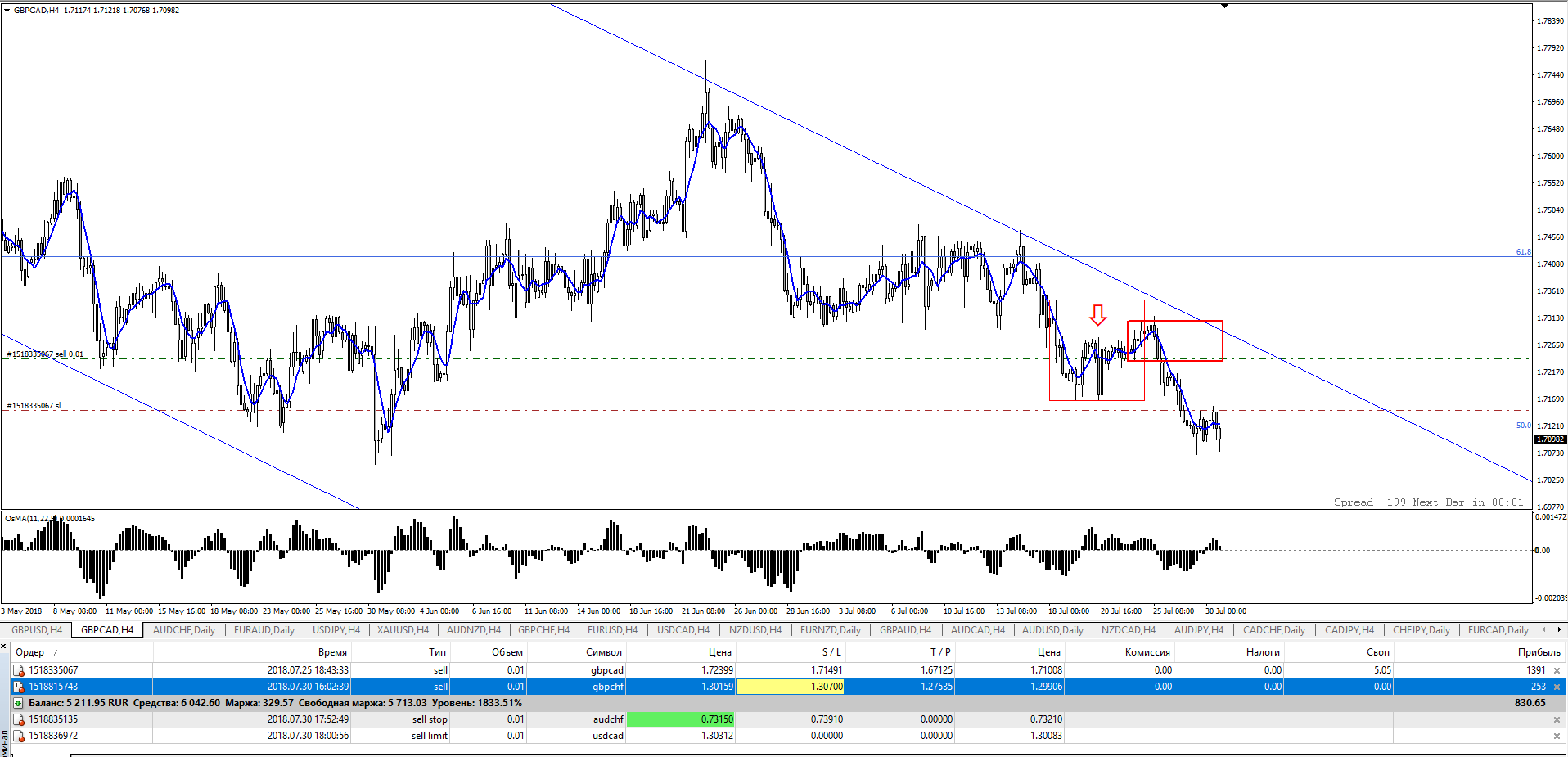Click the pending order icon for 1518836972
Viewport: 1568px width, 757px height.
click(18, 736)
